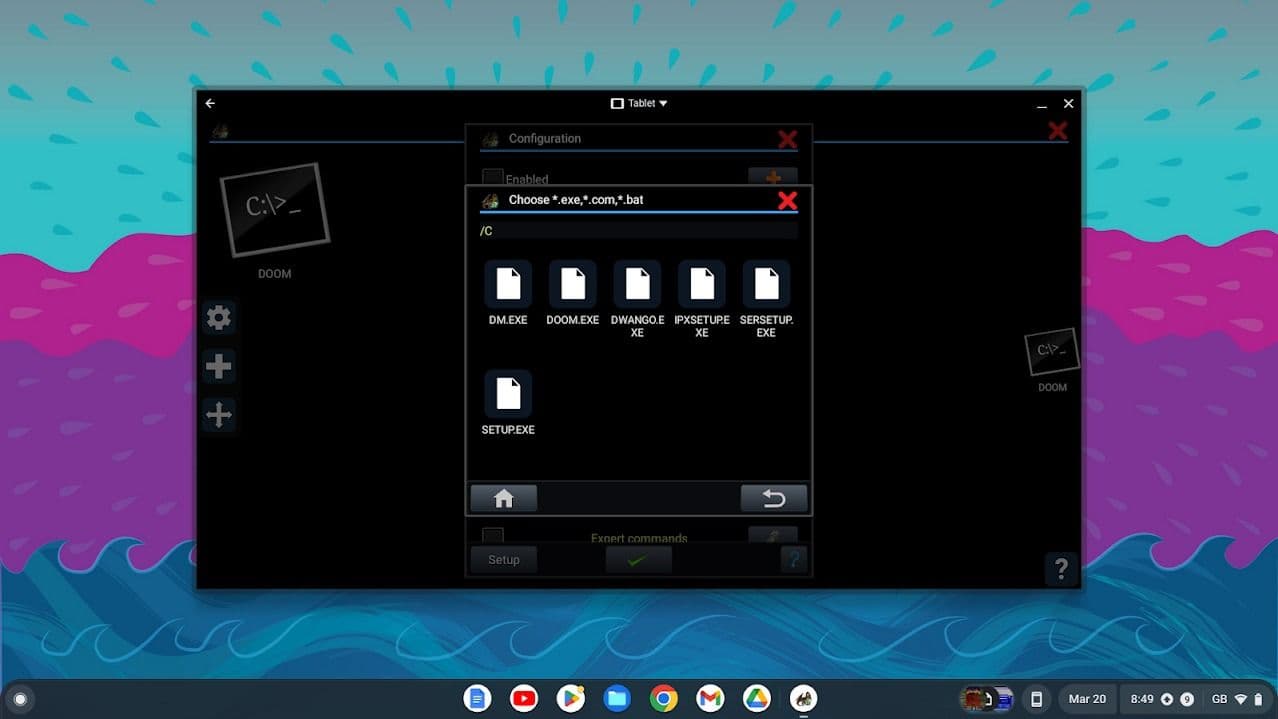The height and width of the screenshot is (719, 1278).
Task: Launch DOOM.EXE from the file chooser
Action: (572, 285)
